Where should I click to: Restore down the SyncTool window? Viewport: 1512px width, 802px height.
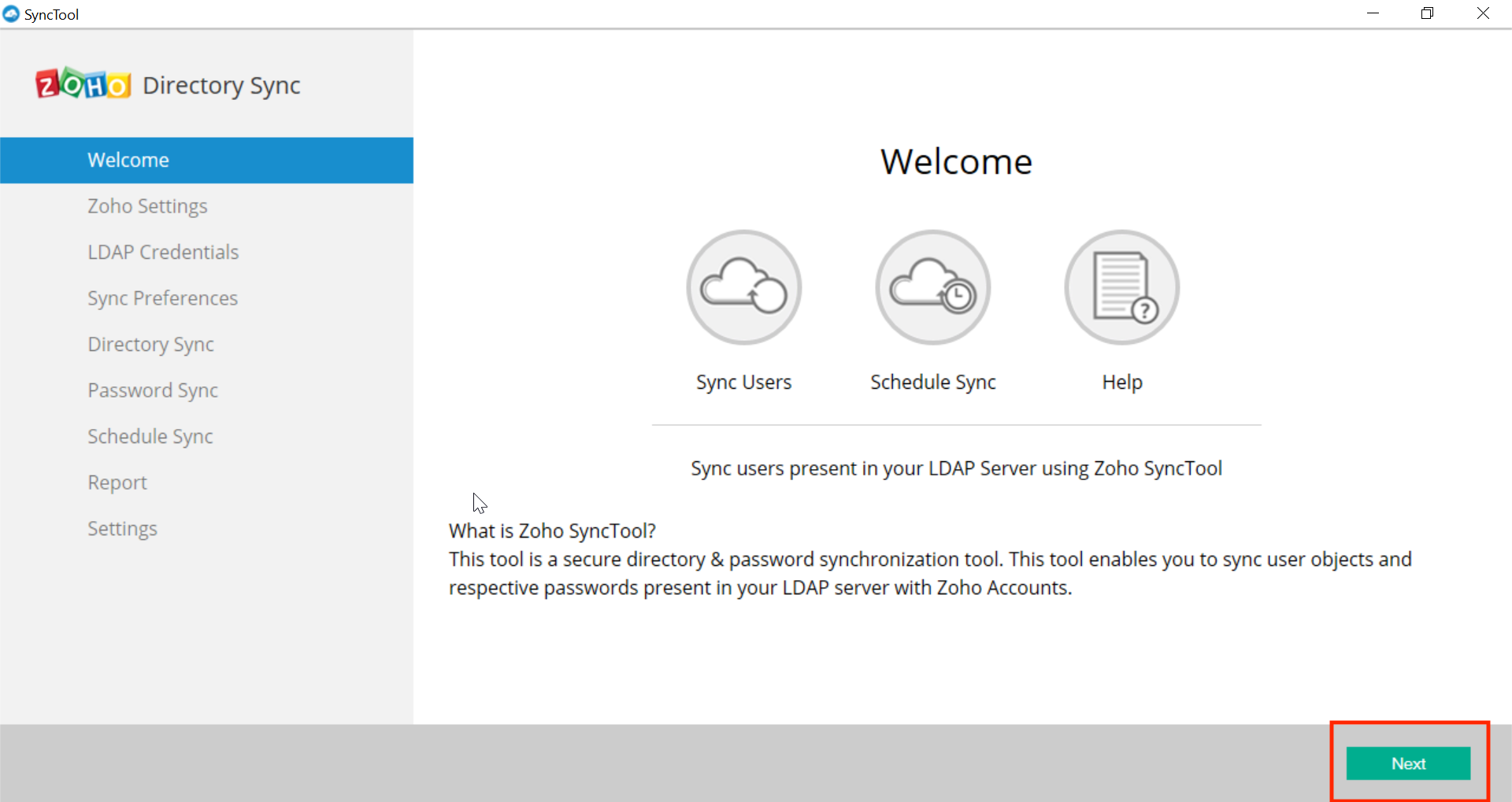1427,13
